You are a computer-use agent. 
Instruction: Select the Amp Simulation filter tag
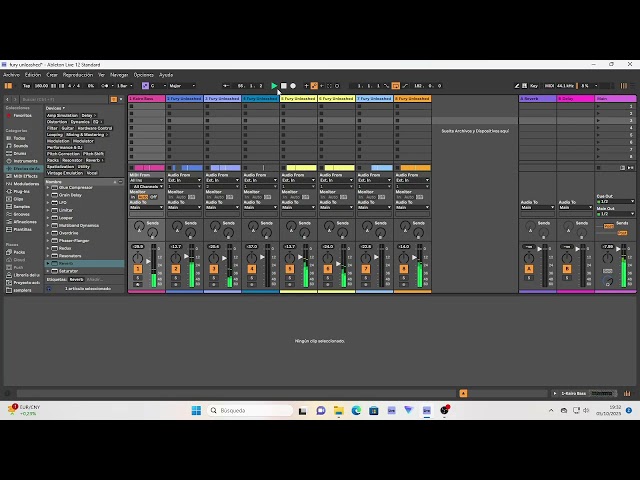62,116
